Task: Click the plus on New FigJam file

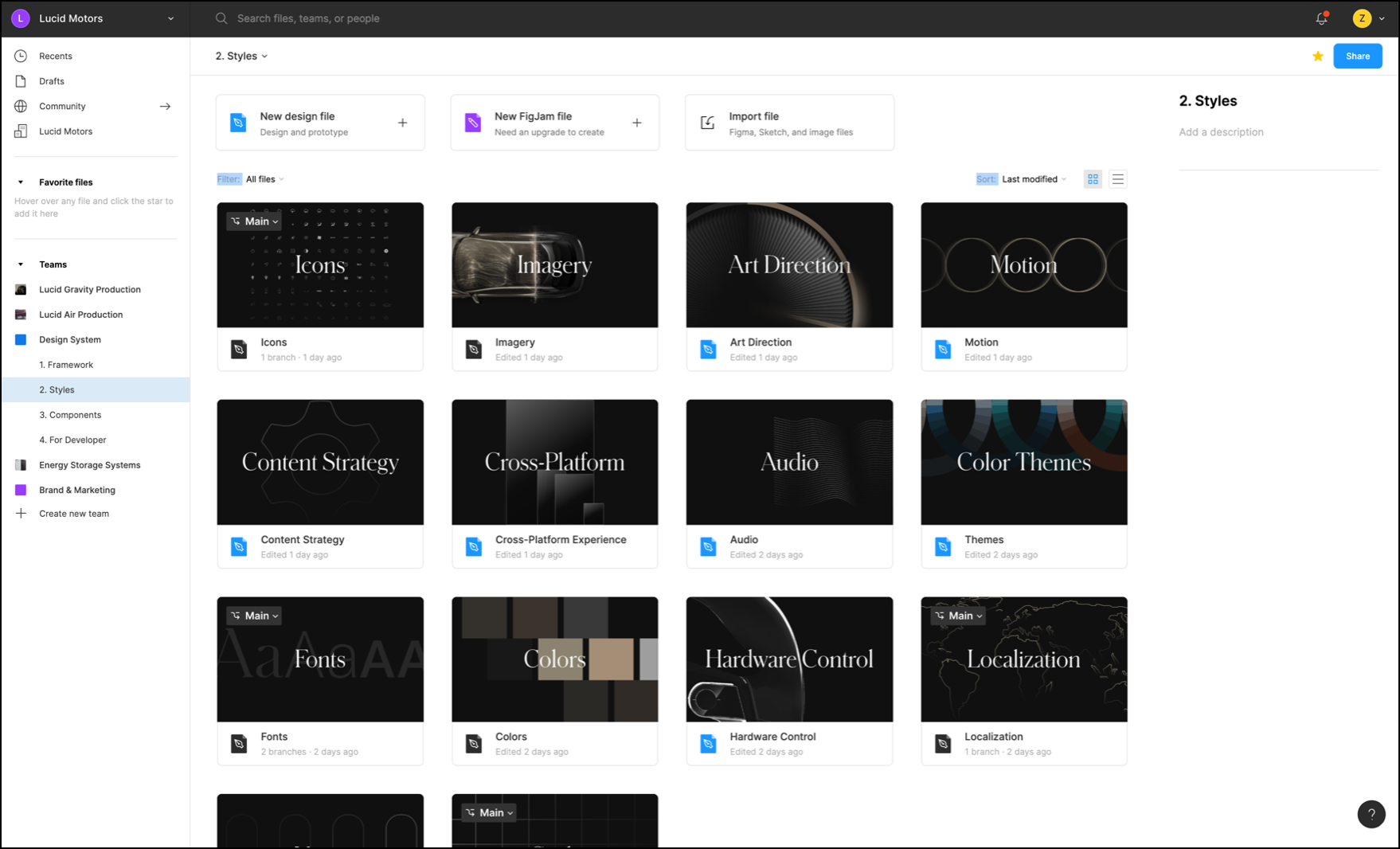Action: point(637,123)
